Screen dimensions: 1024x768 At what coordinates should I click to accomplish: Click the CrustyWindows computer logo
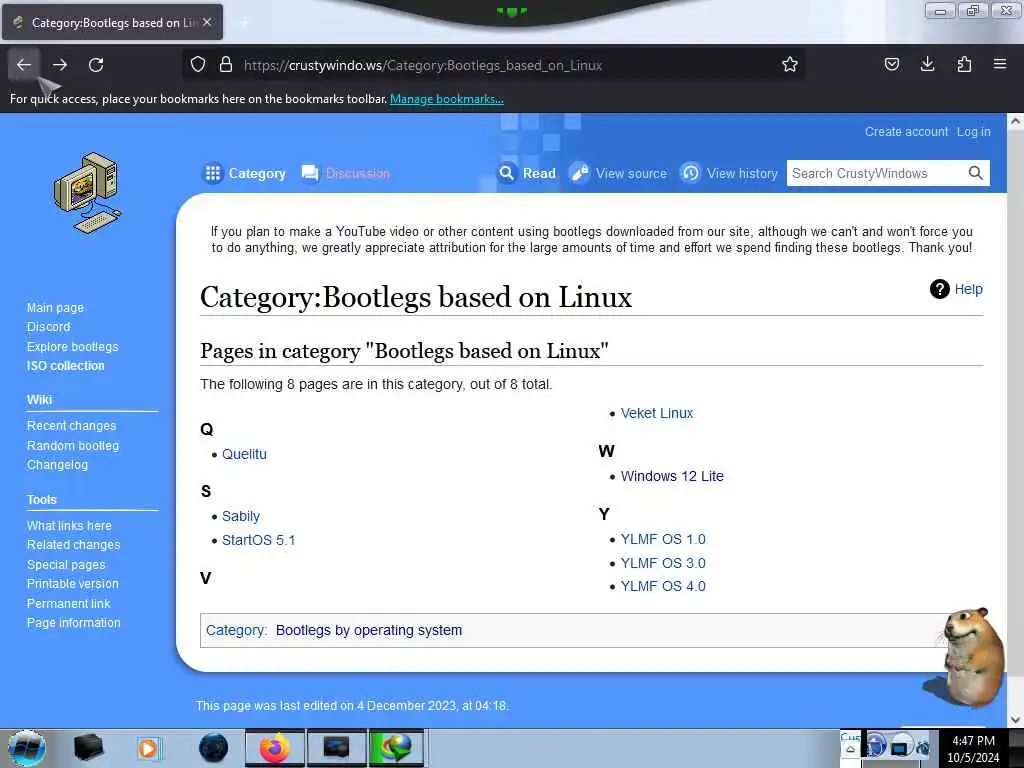pos(87,193)
